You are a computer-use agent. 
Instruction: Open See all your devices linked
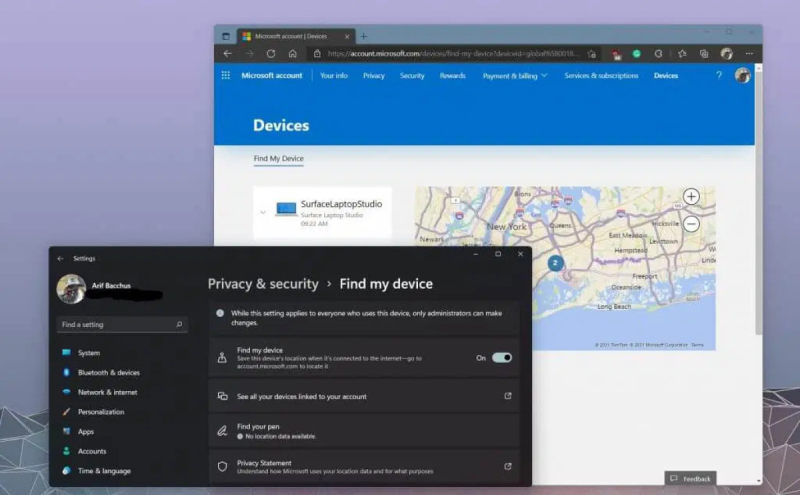(364, 396)
